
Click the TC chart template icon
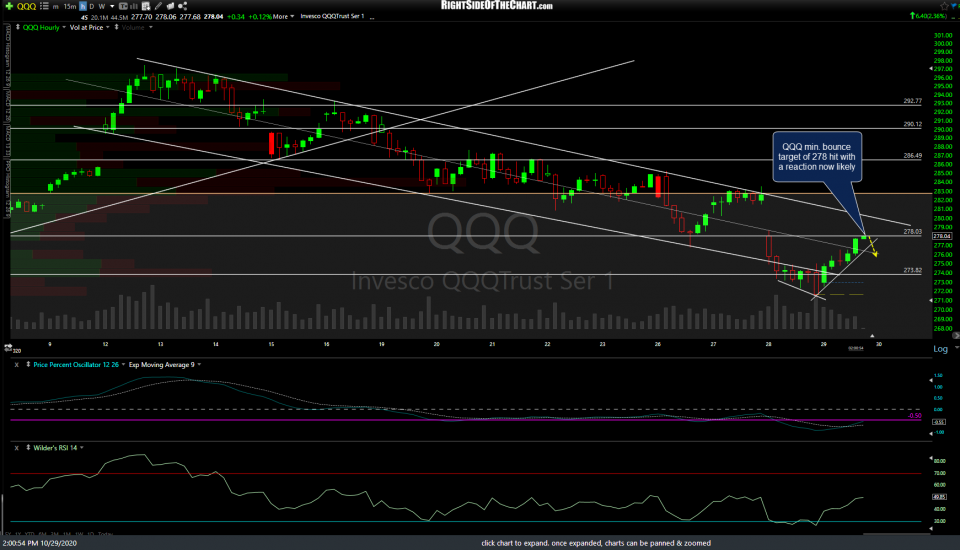coord(123,6)
